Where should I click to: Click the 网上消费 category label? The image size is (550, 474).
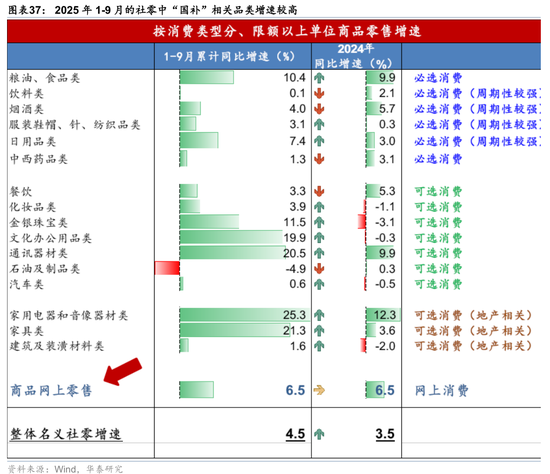[441, 390]
